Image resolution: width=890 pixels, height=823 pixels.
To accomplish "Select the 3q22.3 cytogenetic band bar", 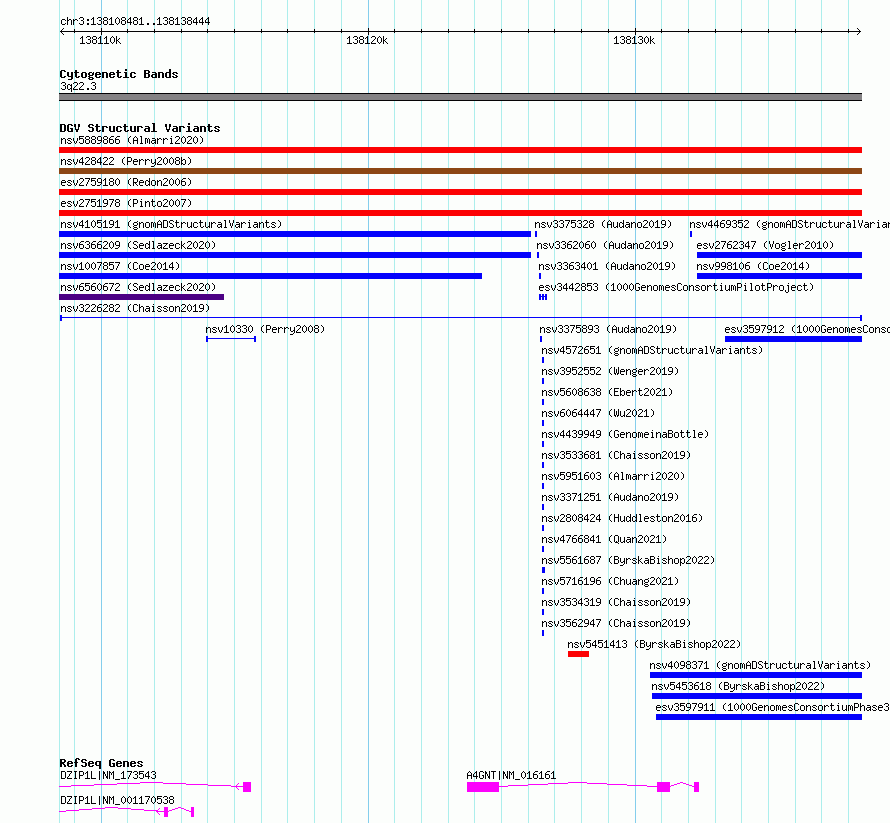I will 460,97.
